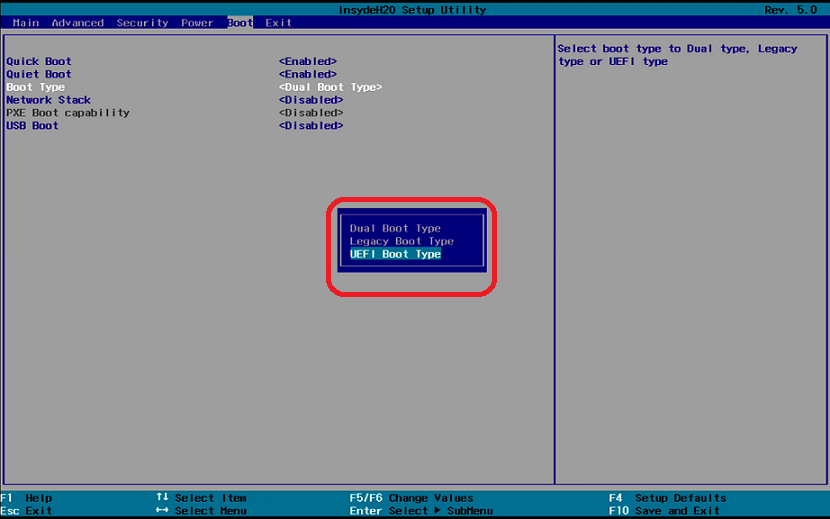Image resolution: width=830 pixels, height=519 pixels.
Task: Open the Advanced tab
Action: click(77, 23)
